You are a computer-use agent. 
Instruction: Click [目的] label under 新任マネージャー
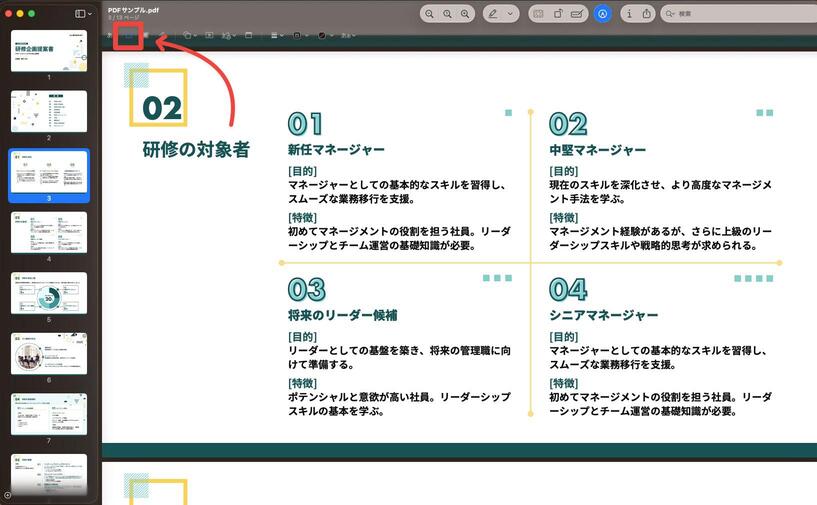pos(302,171)
